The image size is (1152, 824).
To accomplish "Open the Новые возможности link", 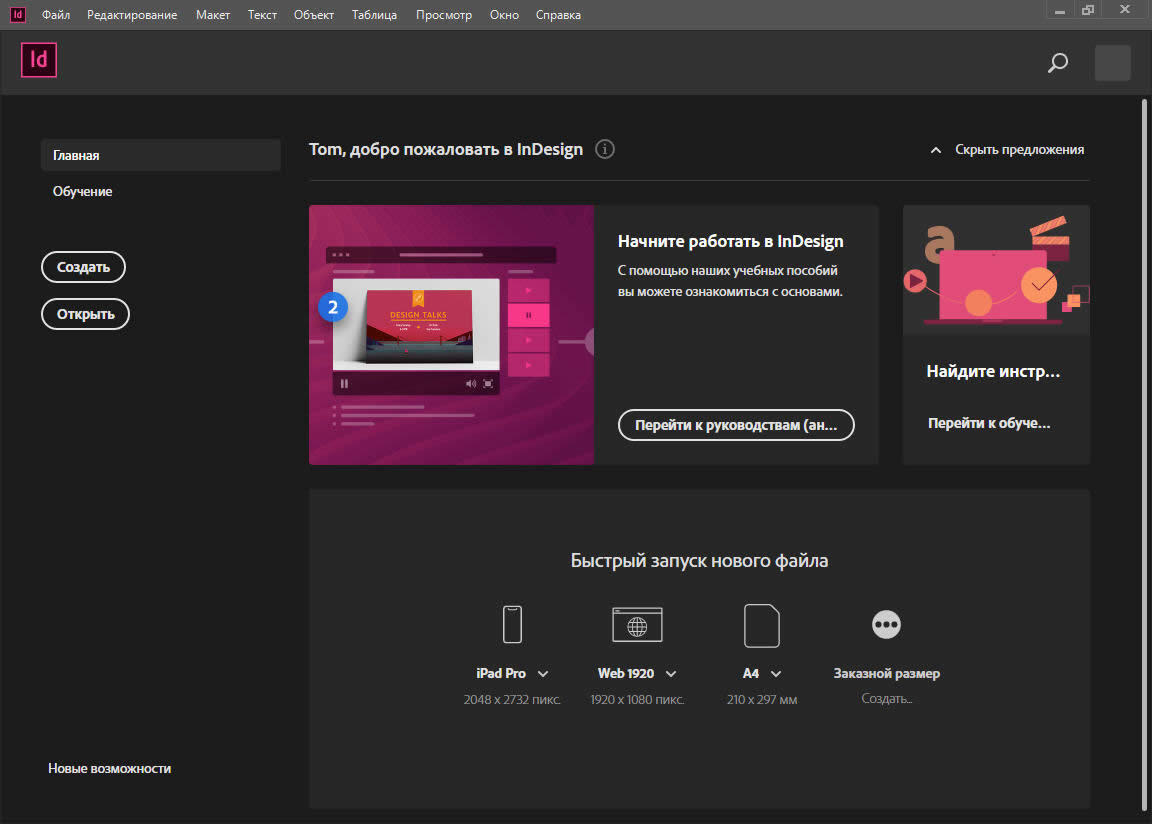I will (109, 768).
